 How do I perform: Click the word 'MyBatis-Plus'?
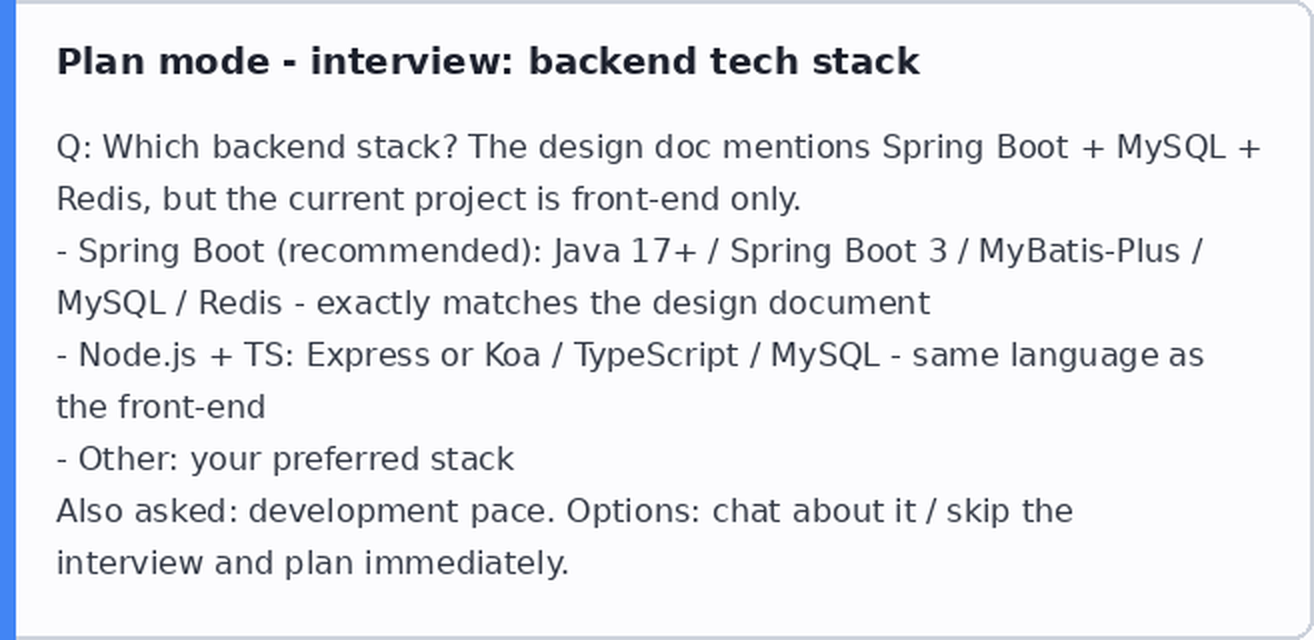pyautogui.click(x=1079, y=252)
